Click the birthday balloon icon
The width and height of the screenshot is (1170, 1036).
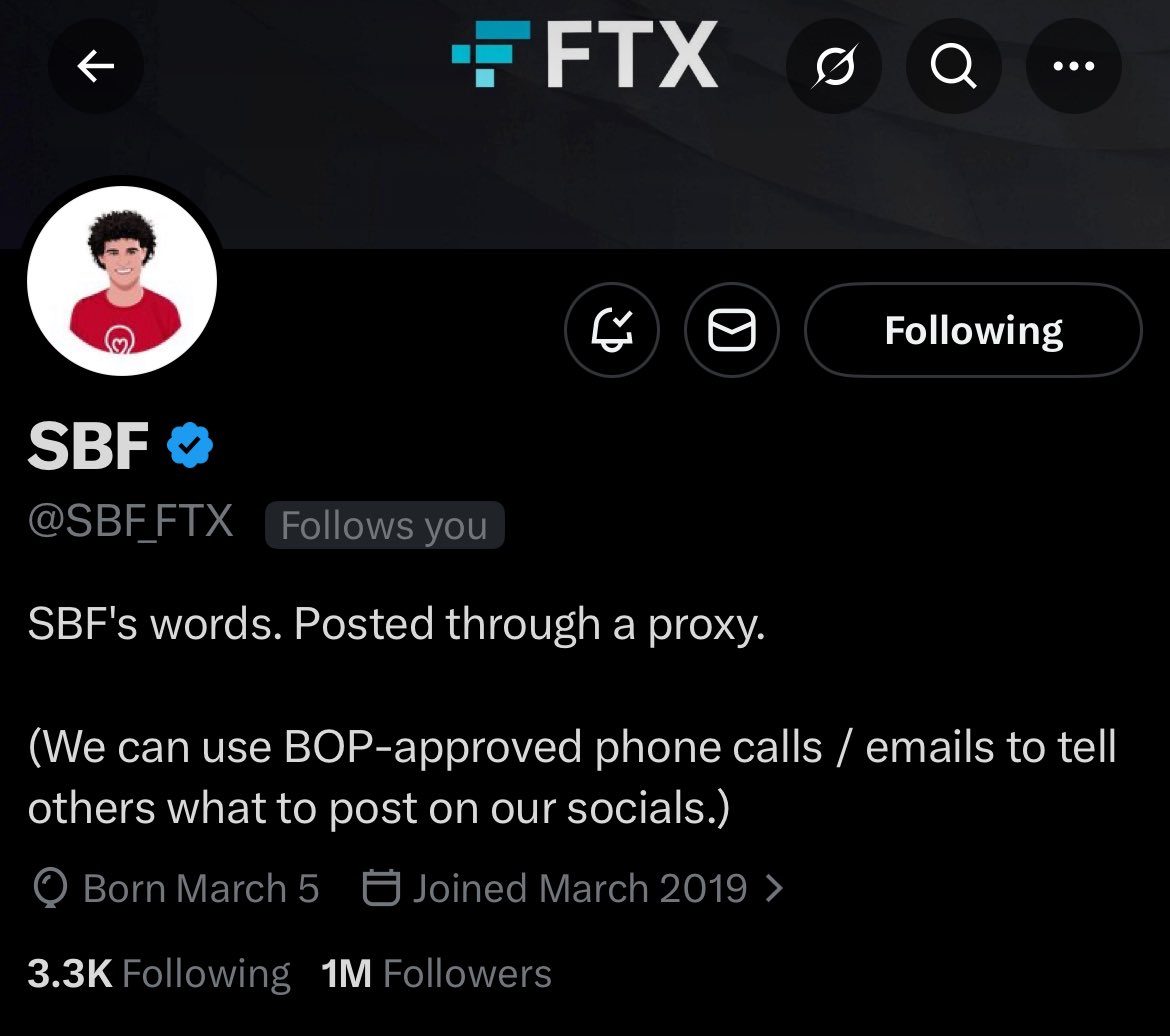[50, 888]
